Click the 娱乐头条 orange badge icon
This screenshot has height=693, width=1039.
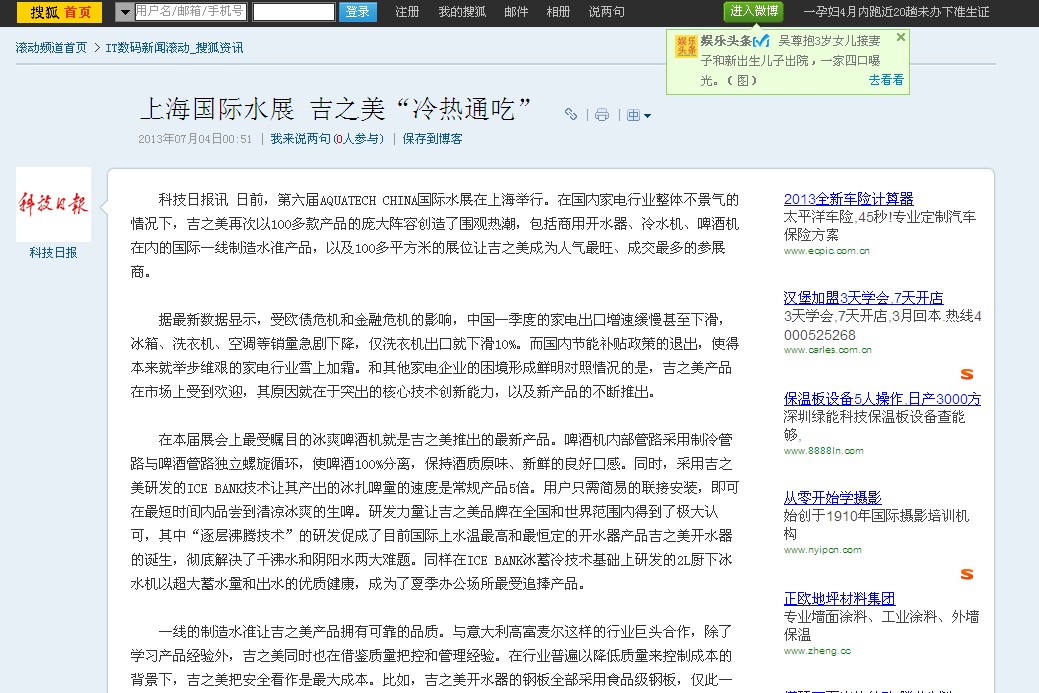click(686, 46)
